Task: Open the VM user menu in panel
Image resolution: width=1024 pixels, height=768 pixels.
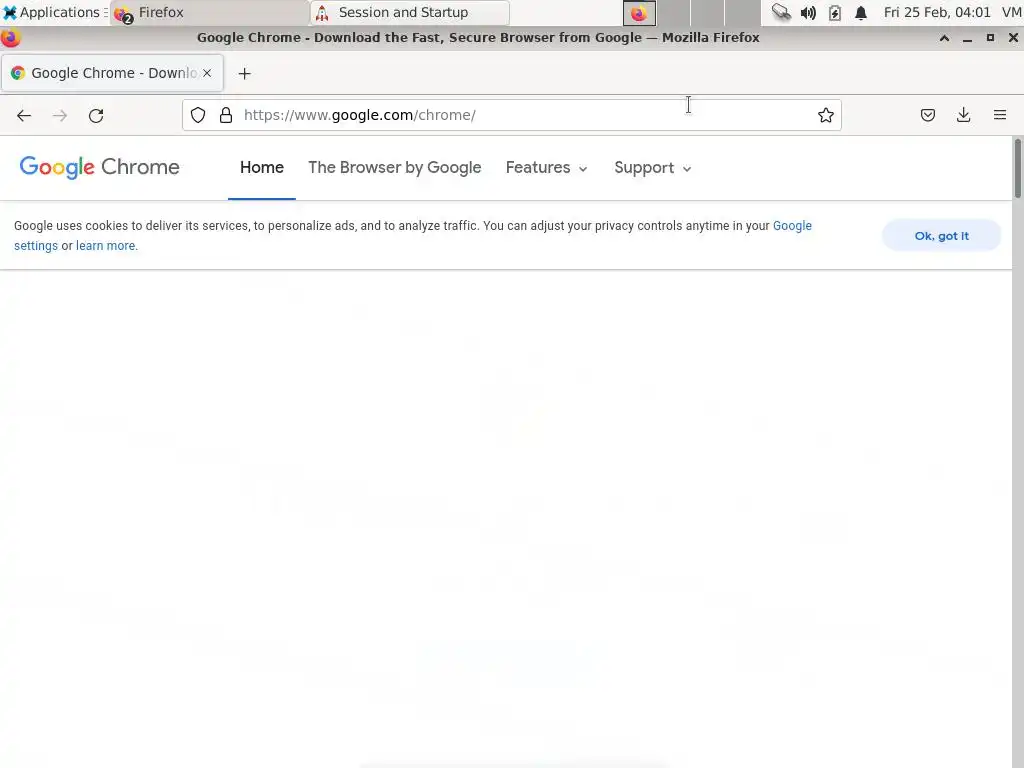Action: pyautogui.click(x=1012, y=12)
